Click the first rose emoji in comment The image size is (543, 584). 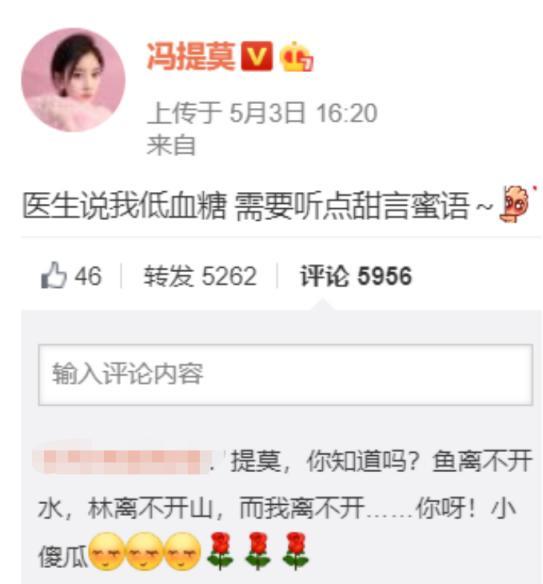pyautogui.click(x=220, y=551)
